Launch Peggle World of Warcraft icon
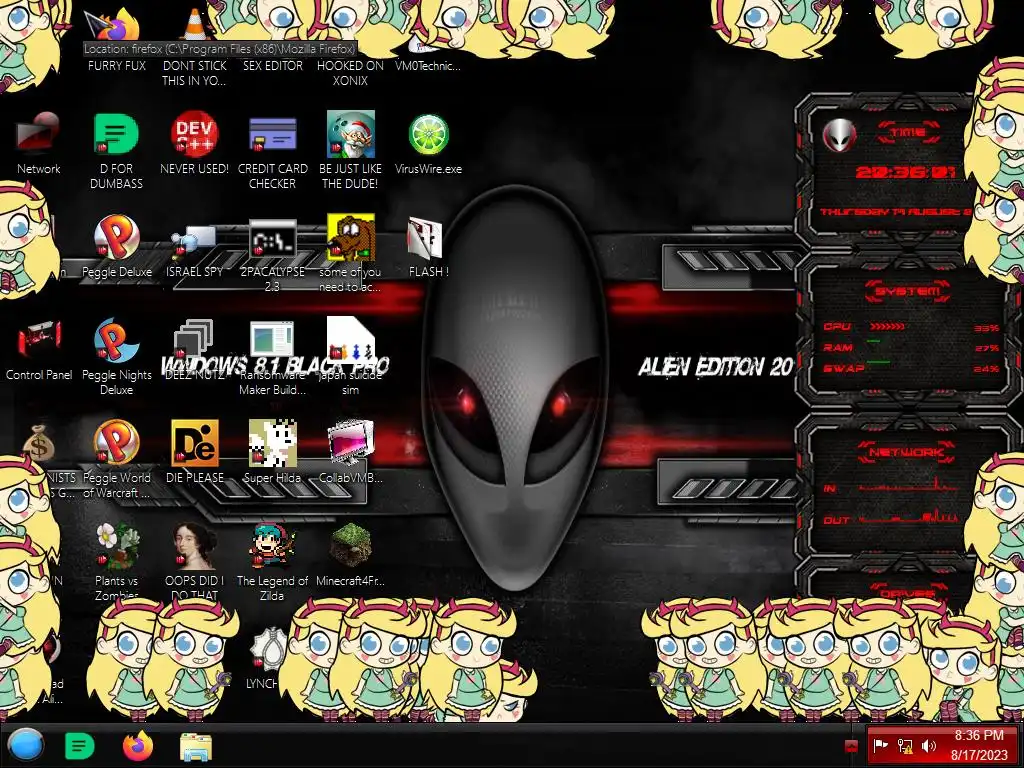 click(x=116, y=443)
